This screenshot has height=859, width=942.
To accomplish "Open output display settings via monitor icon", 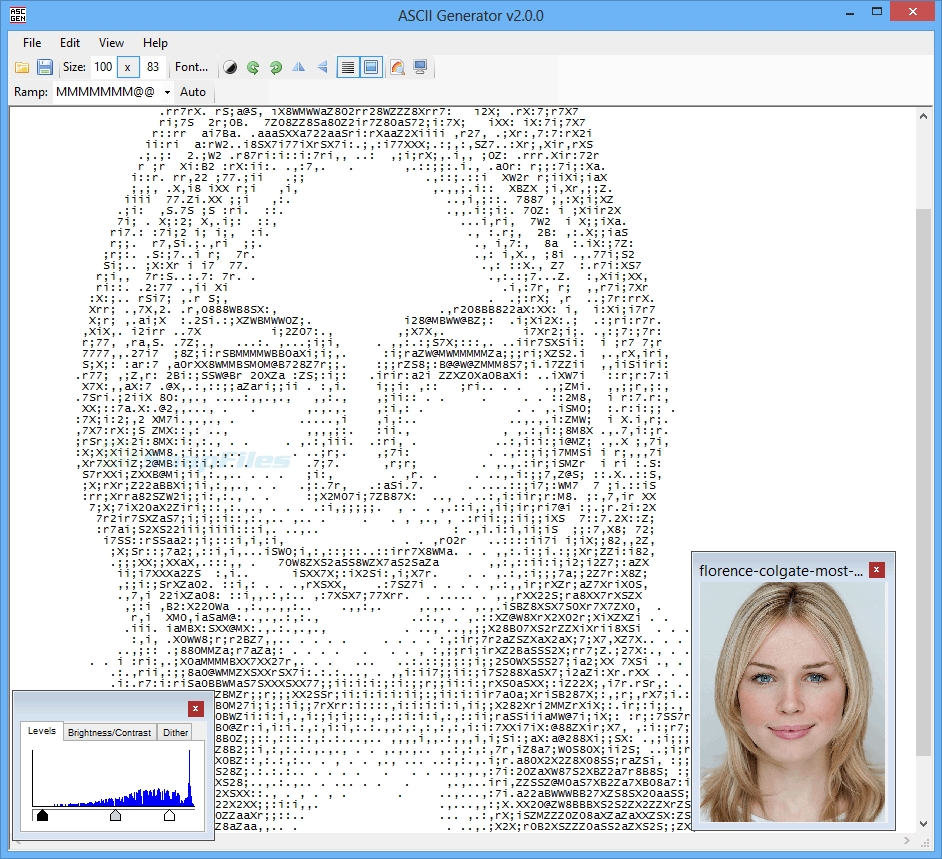I will click(419, 67).
